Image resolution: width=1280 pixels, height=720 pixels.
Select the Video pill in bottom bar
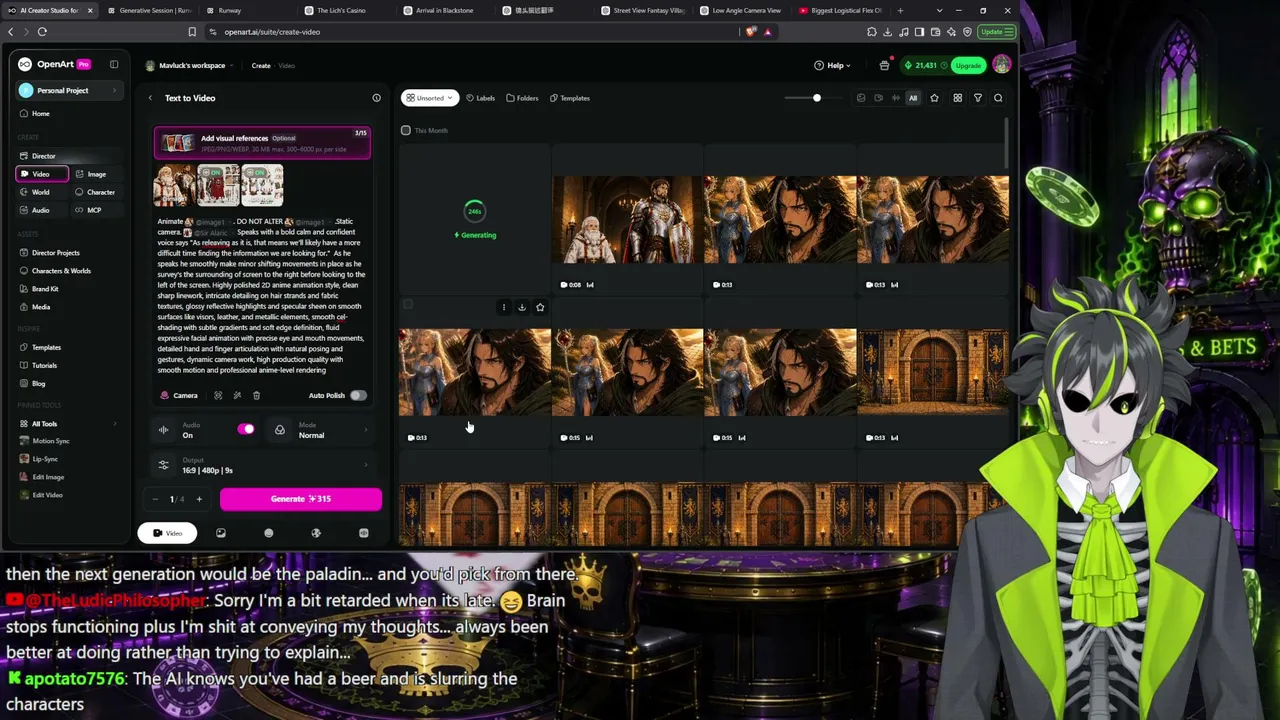(167, 533)
